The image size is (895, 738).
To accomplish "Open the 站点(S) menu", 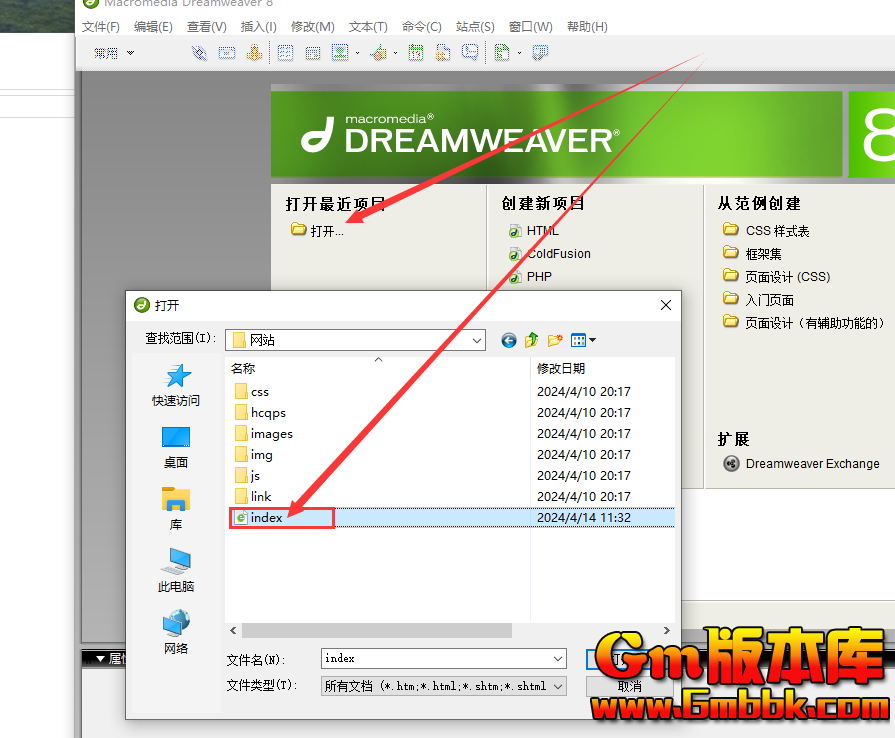I will (x=475, y=27).
